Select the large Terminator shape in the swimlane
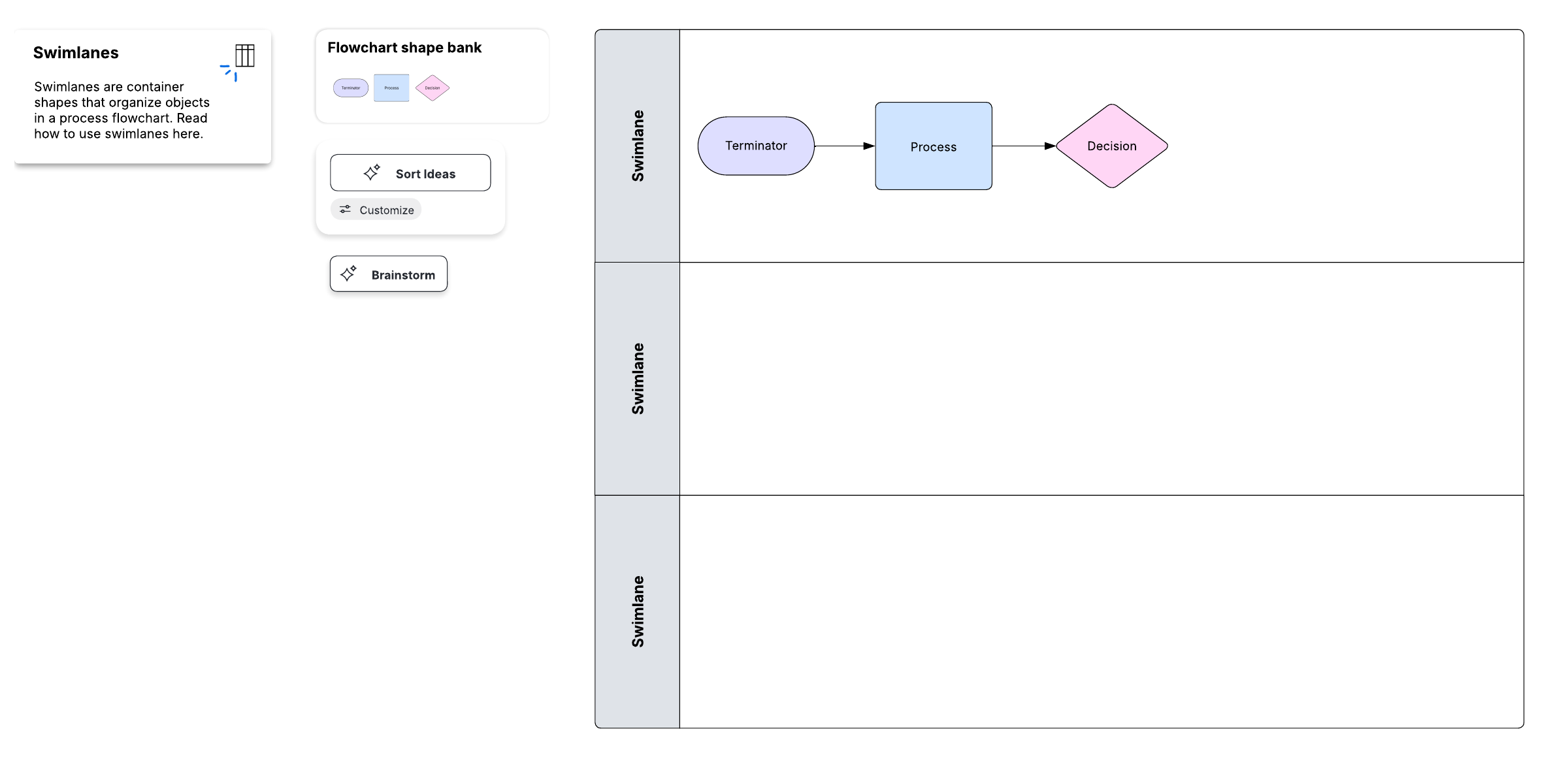Image resolution: width=1568 pixels, height=757 pixels. [756, 146]
